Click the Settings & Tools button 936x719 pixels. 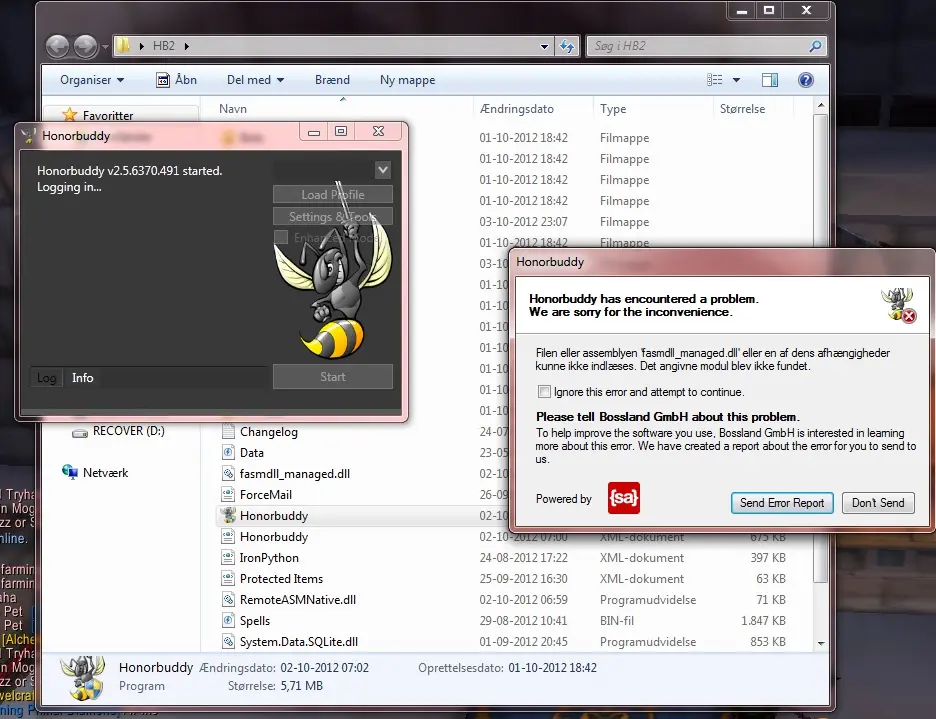[x=332, y=216]
